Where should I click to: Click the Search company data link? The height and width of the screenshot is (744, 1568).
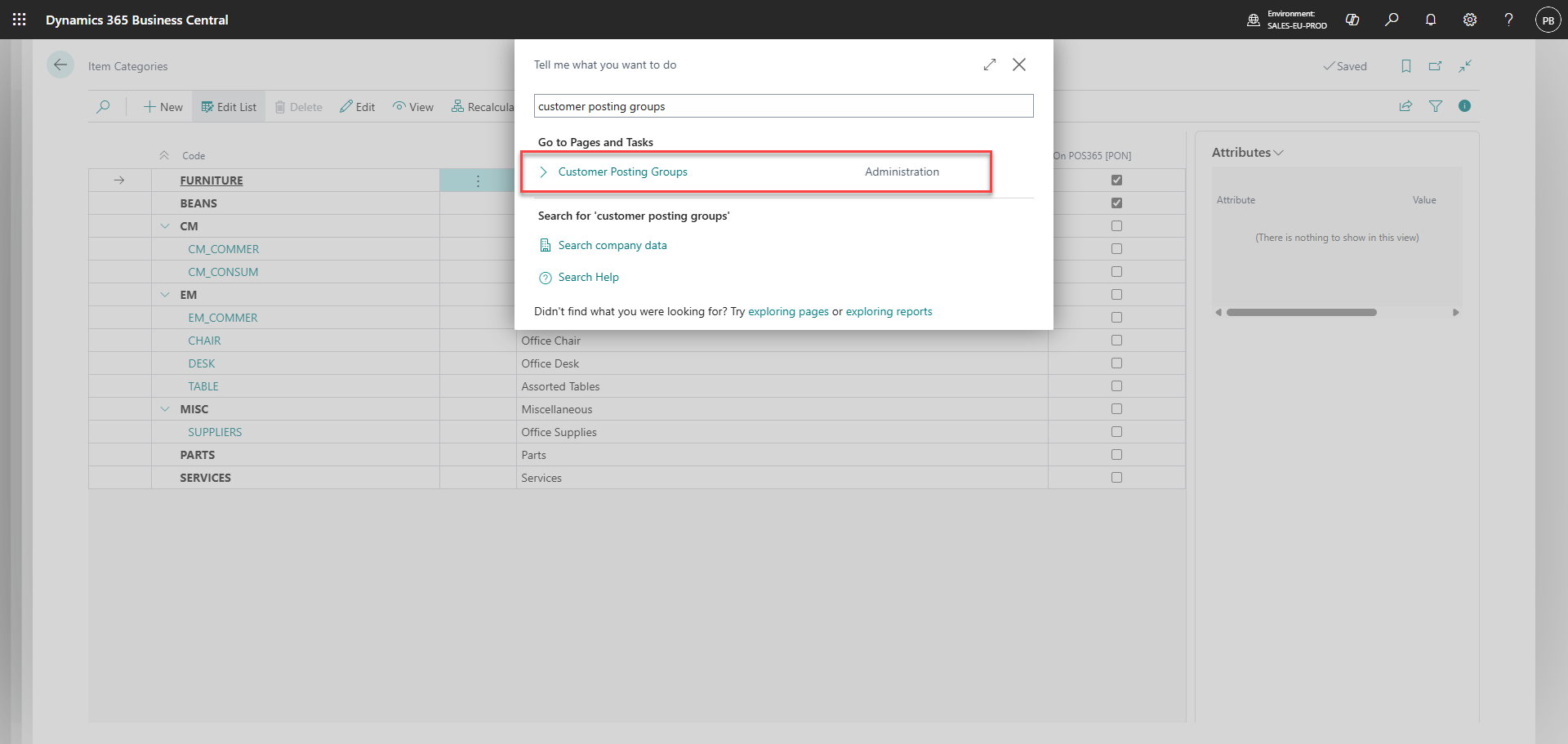[x=612, y=246]
